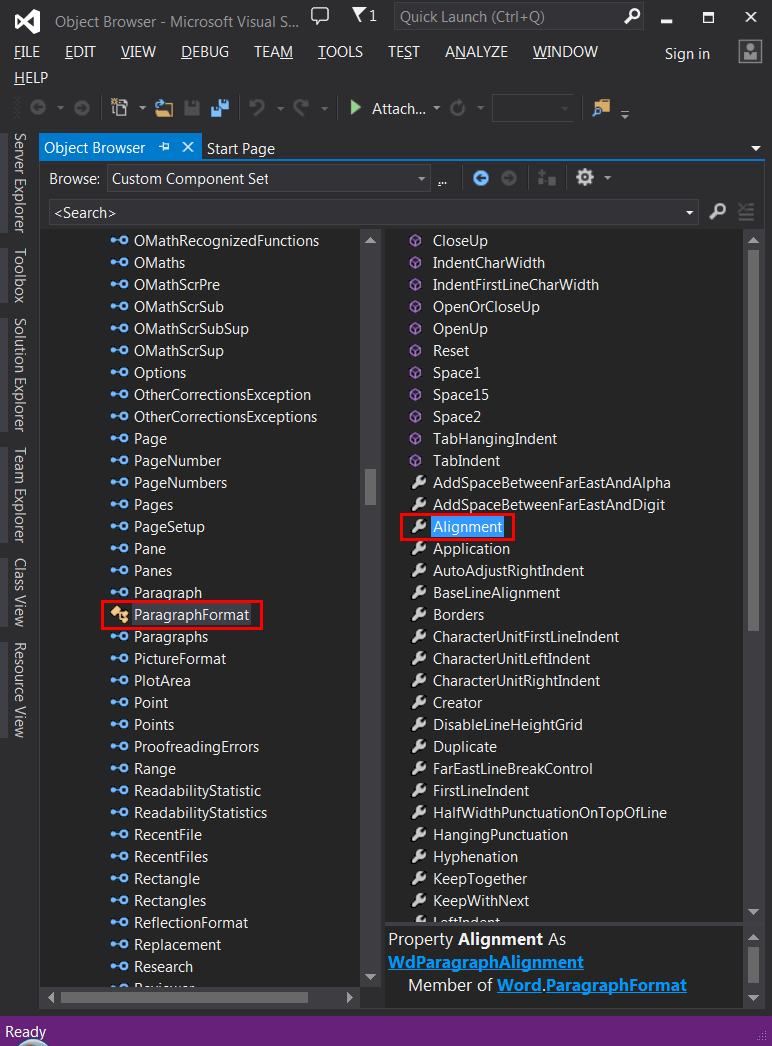The height and width of the screenshot is (1046, 772).
Task: Open the toolbar overflow options arrow
Action: 625,115
